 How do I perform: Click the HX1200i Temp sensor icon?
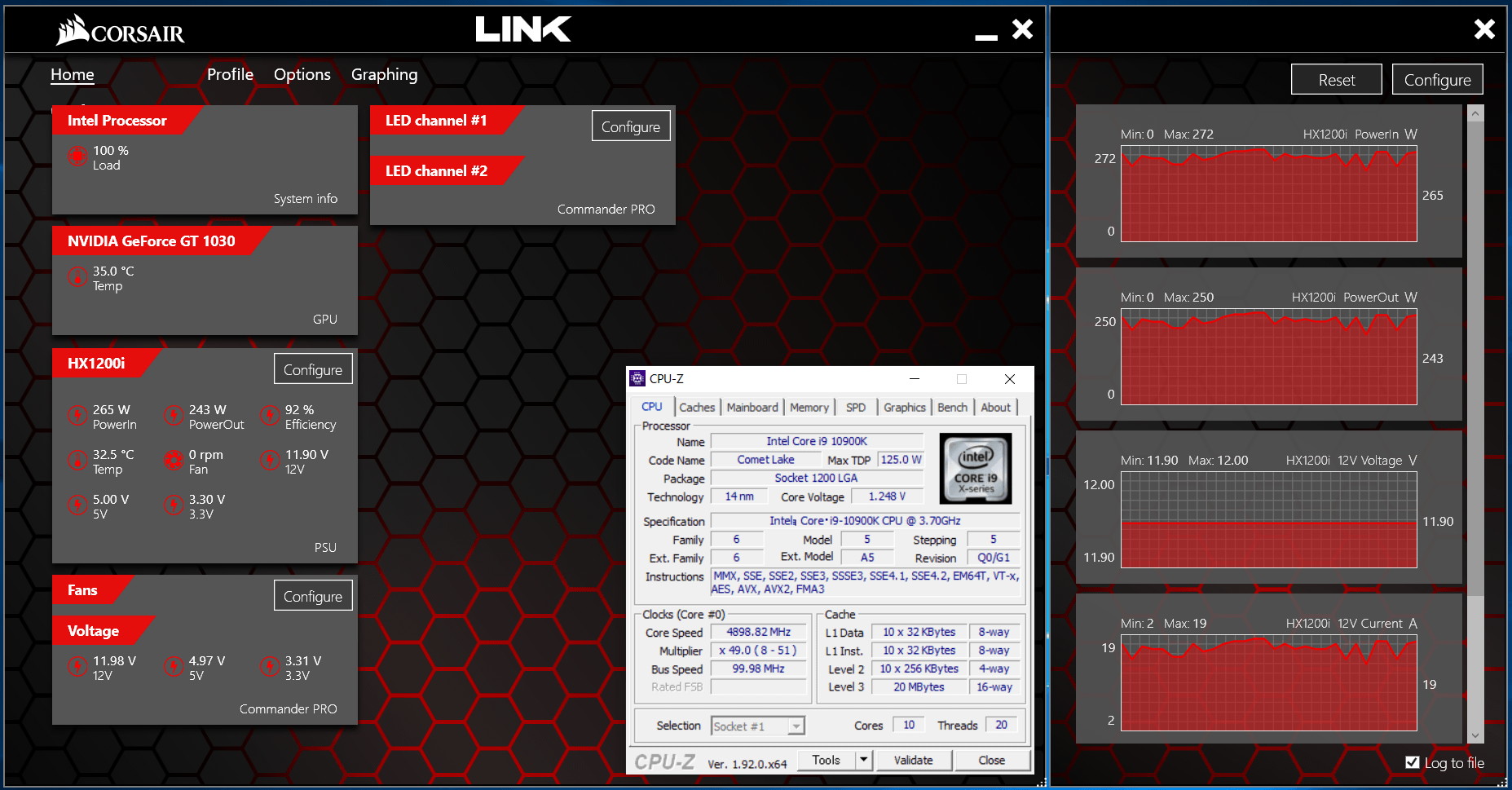(77, 461)
